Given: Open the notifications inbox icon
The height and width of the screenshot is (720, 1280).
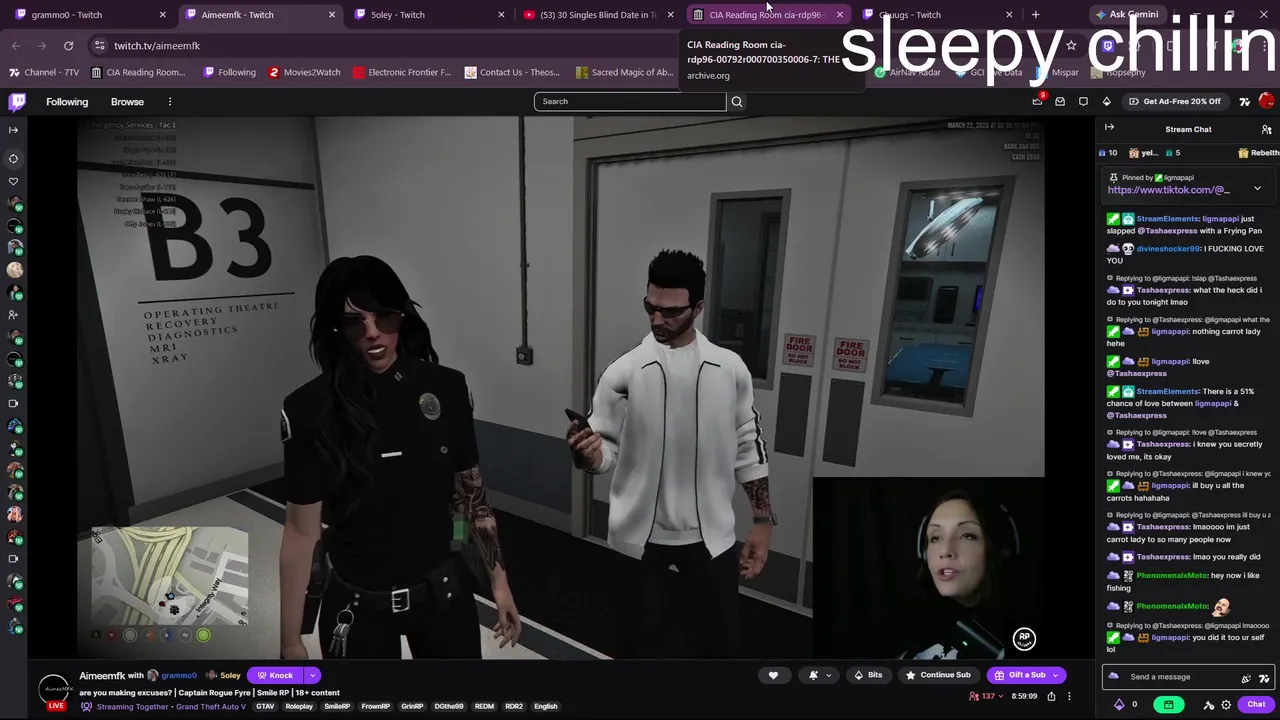Looking at the screenshot, I should click(x=1060, y=101).
